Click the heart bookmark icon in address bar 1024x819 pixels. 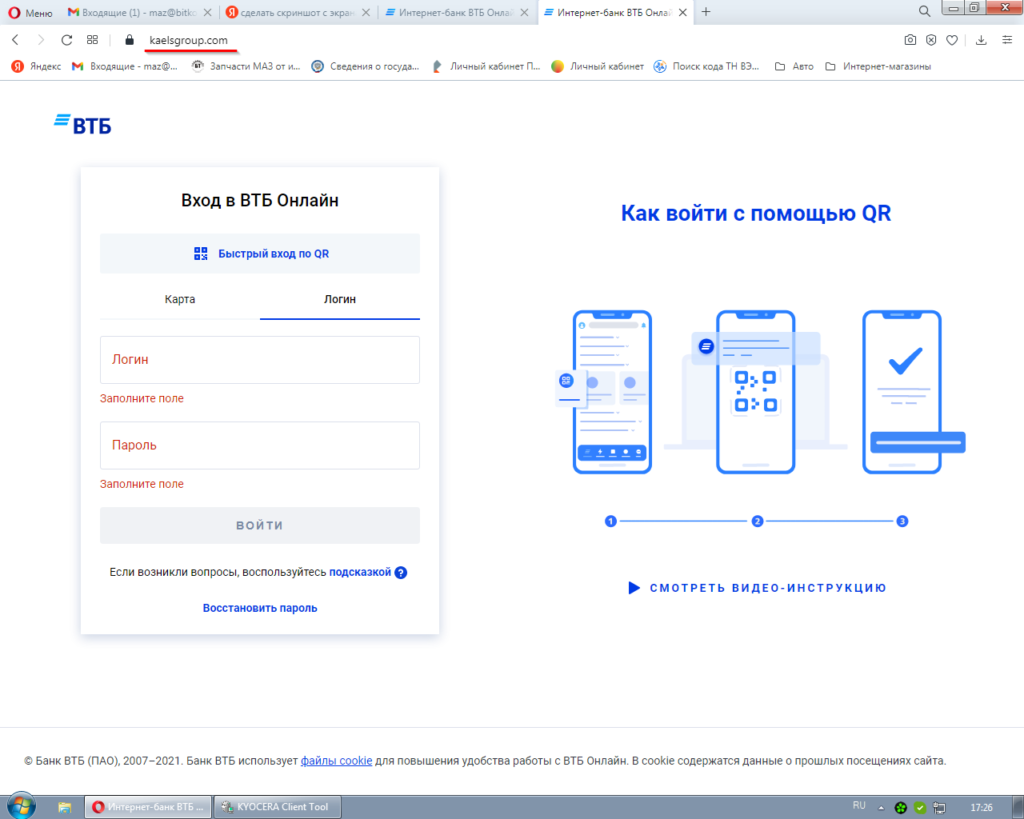(x=952, y=40)
